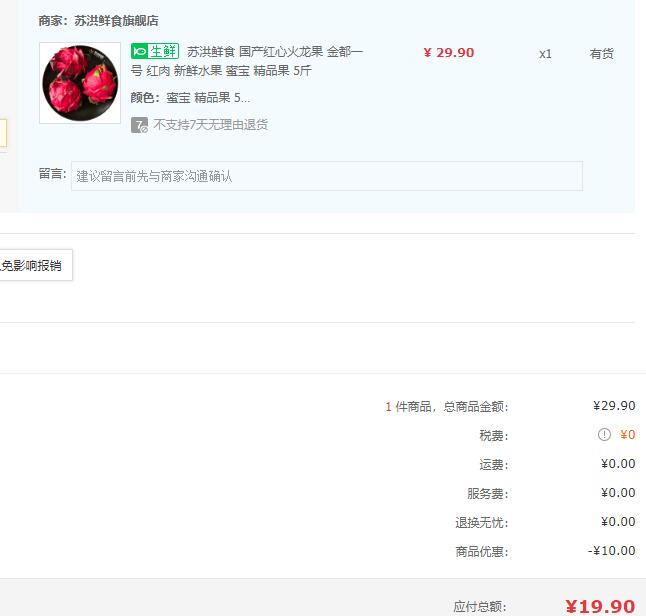Click the 应付总额 ¥19.90 total
The width and height of the screenshot is (646, 616).
(x=600, y=607)
